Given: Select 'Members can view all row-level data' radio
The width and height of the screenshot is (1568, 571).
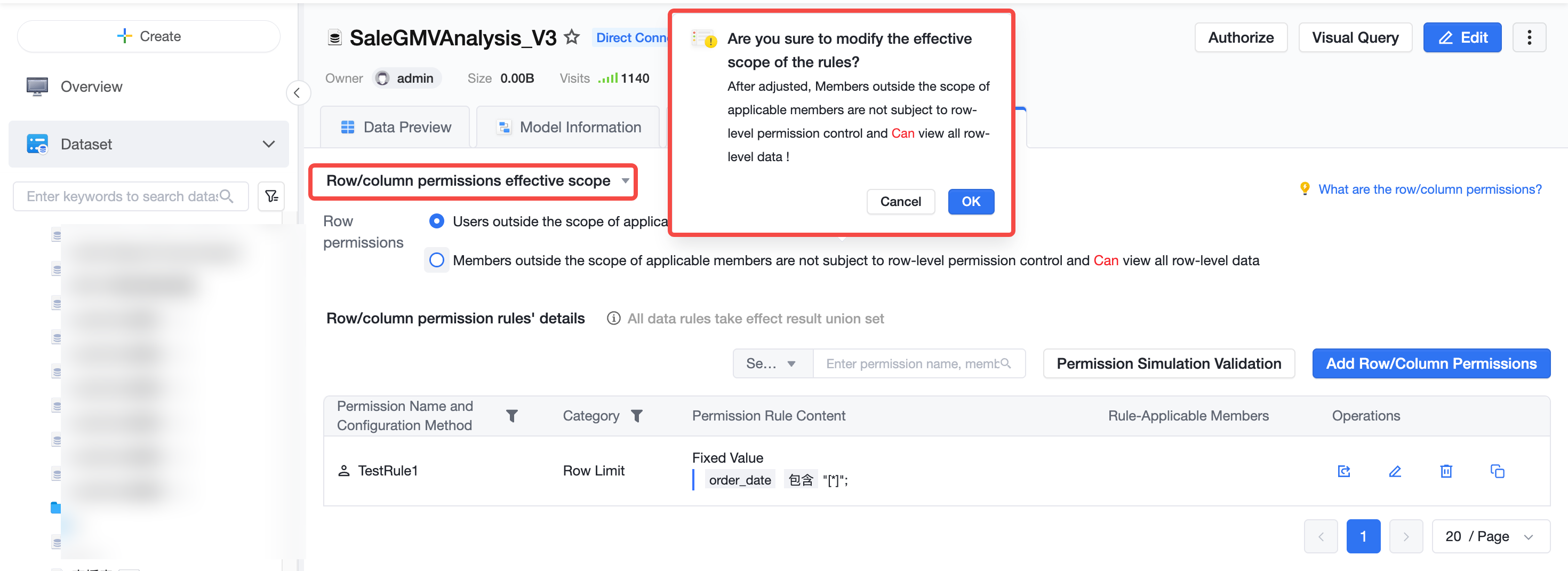Looking at the screenshot, I should click(x=436, y=260).
